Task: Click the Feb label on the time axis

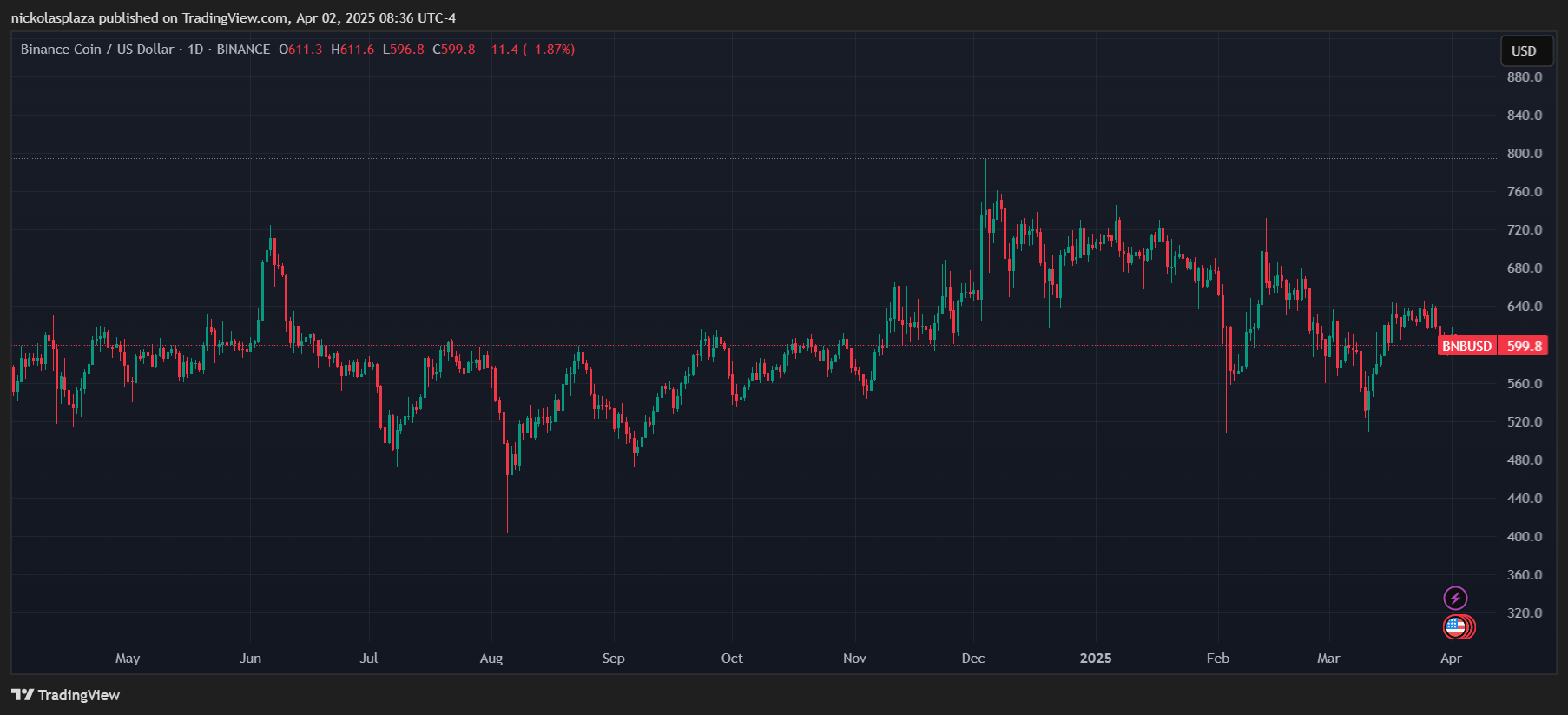Action: 1218,659
